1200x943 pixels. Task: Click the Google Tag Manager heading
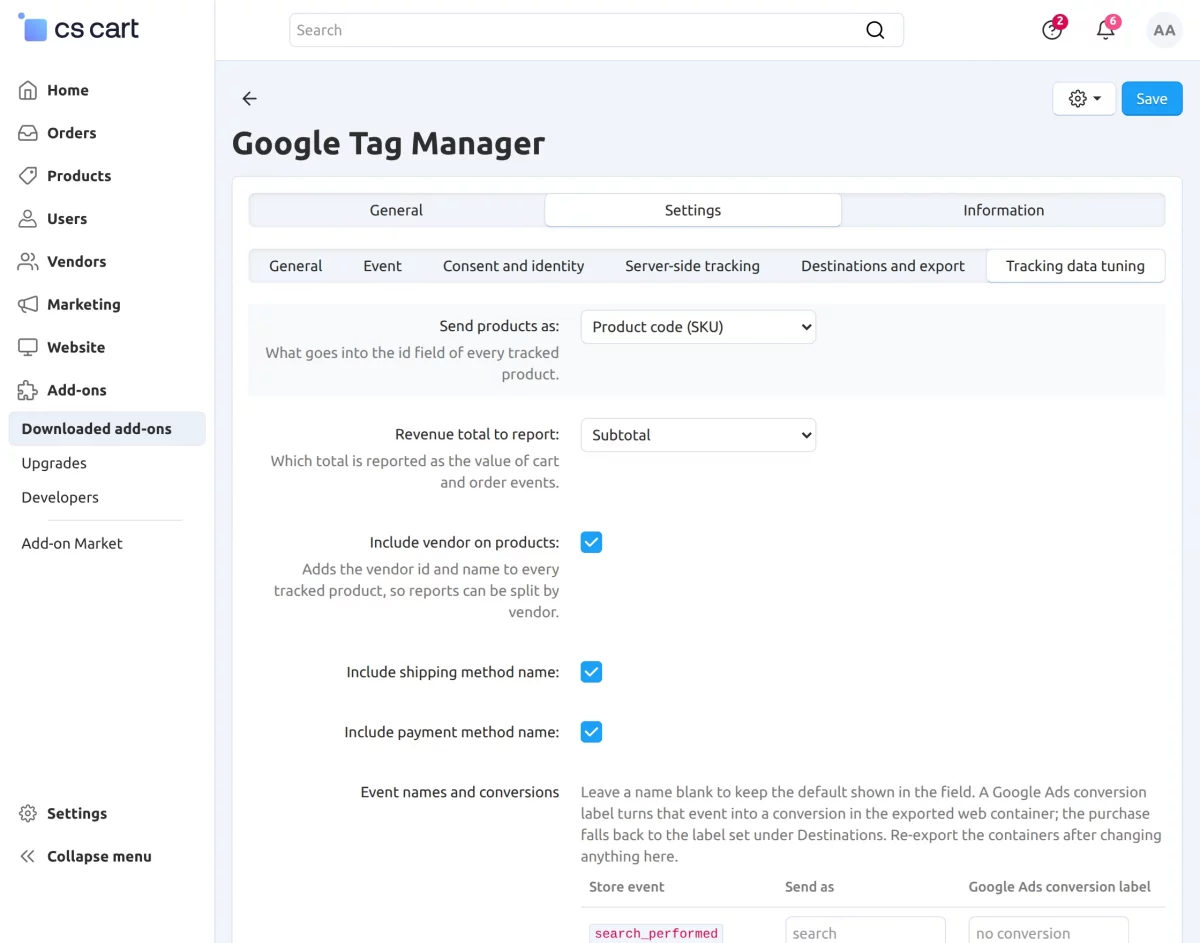click(x=388, y=143)
